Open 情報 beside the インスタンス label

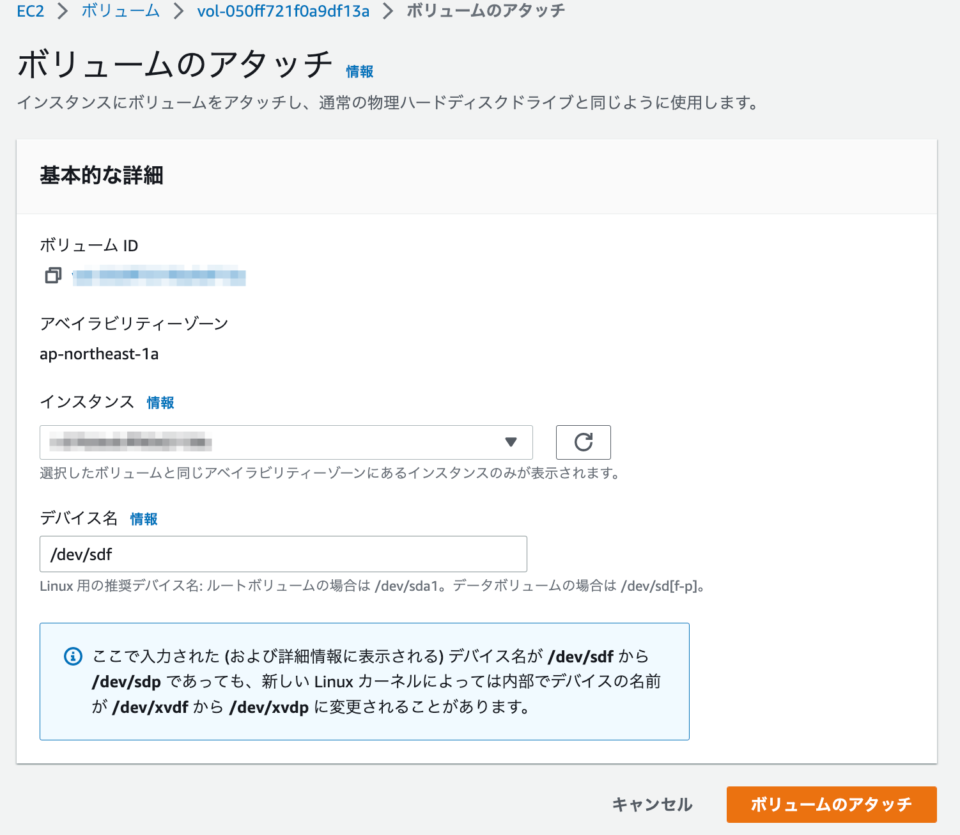[x=160, y=402]
